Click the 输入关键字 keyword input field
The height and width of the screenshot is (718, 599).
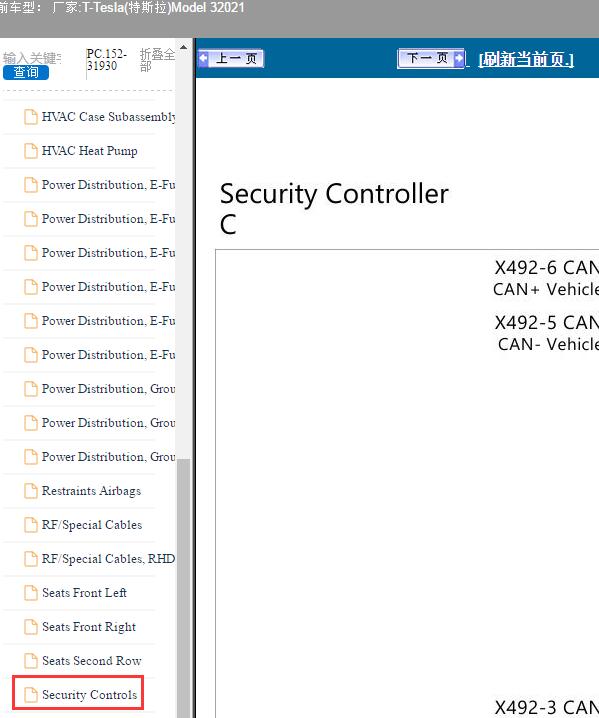coord(32,58)
